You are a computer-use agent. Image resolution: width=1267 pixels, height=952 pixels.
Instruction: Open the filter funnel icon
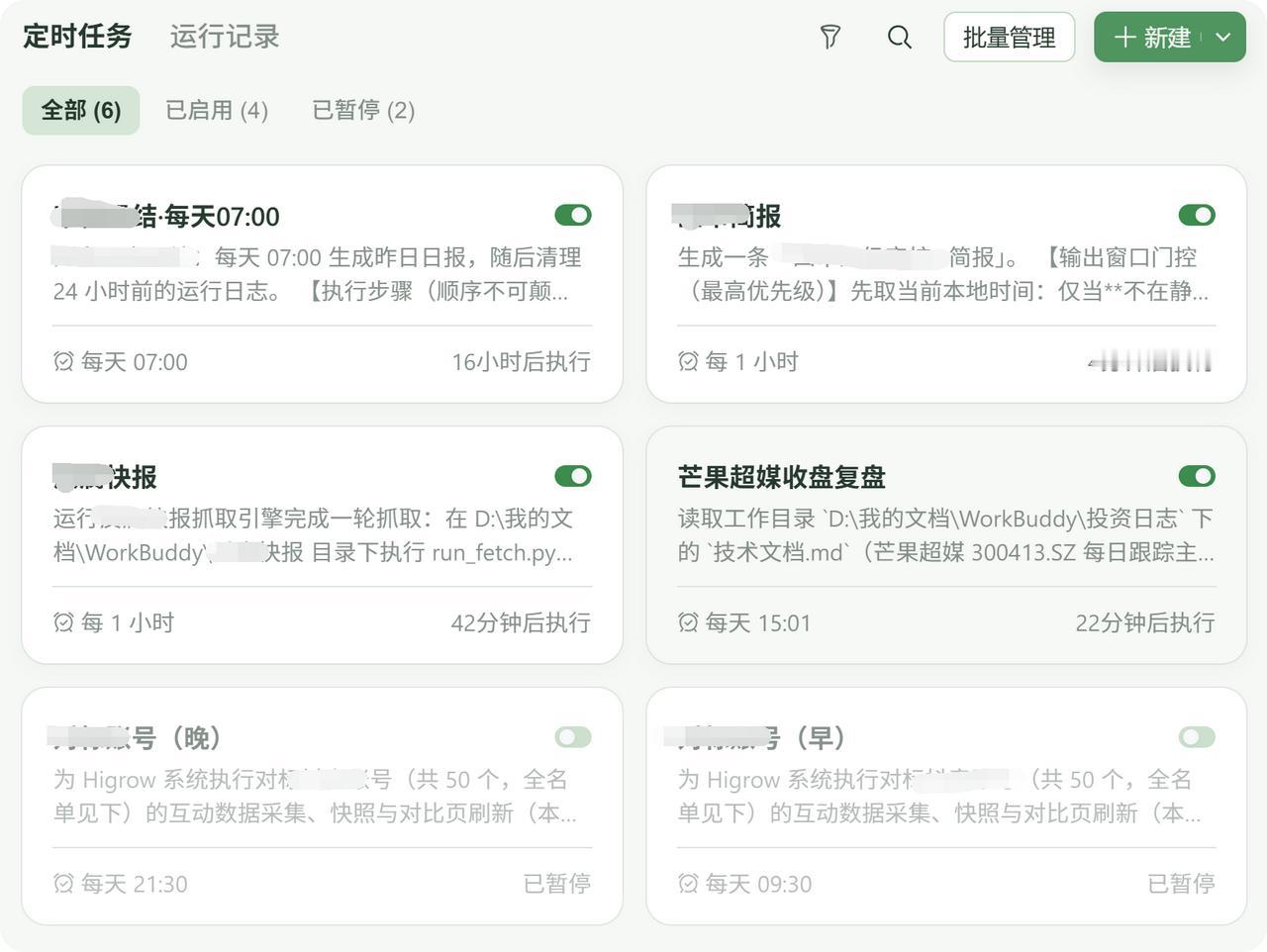point(830,38)
